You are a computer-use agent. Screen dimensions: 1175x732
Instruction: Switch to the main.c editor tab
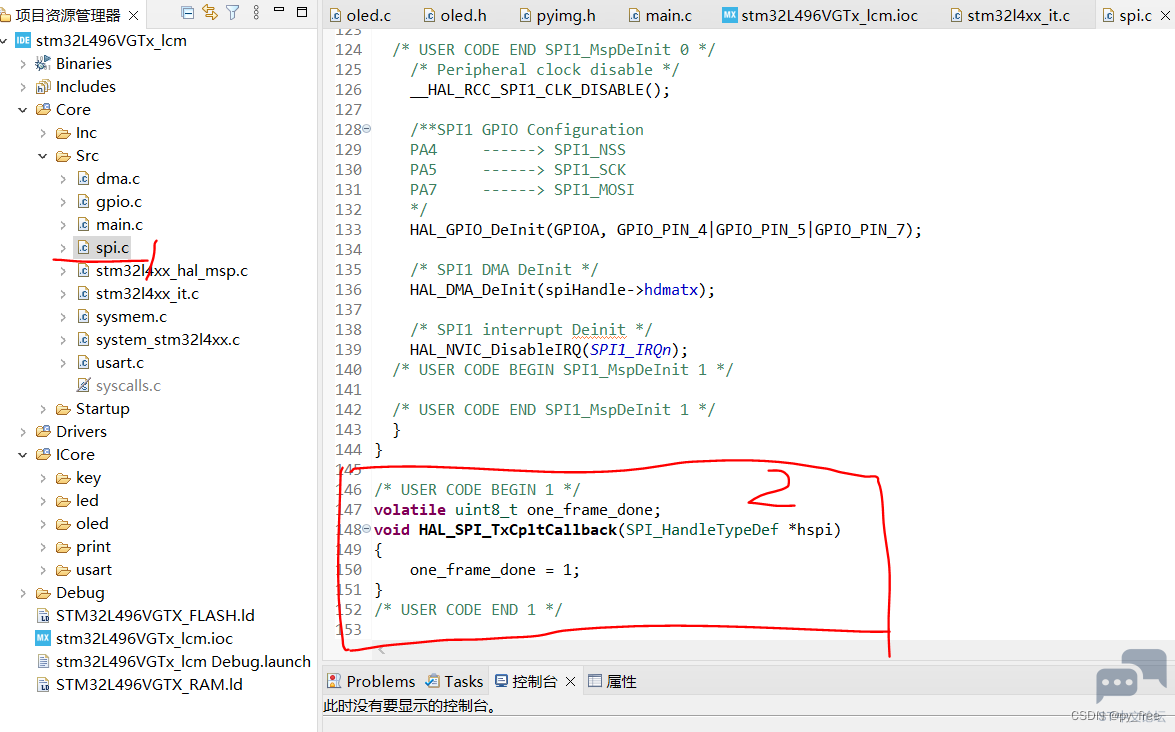click(x=660, y=15)
